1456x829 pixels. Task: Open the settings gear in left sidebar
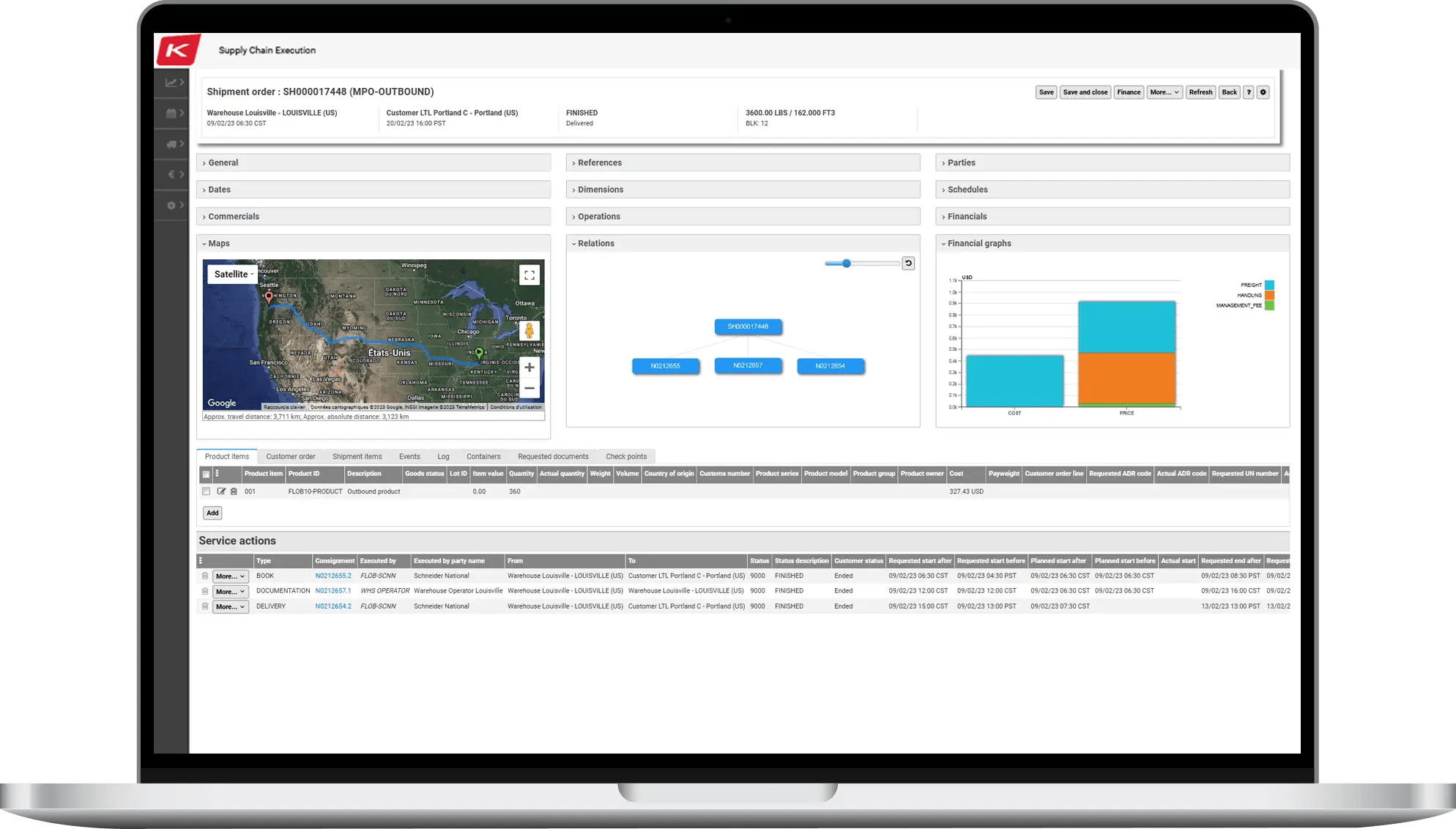tap(170, 205)
